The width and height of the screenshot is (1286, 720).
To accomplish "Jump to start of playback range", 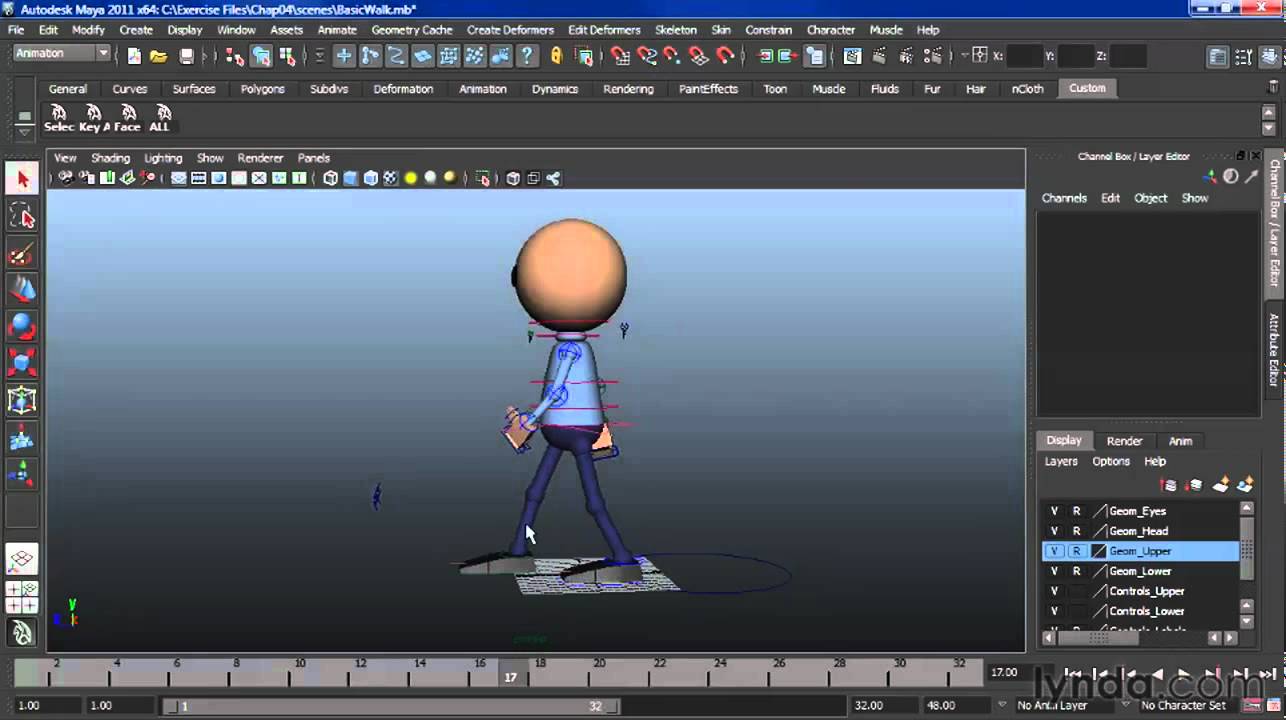I will pyautogui.click(x=1072, y=675).
